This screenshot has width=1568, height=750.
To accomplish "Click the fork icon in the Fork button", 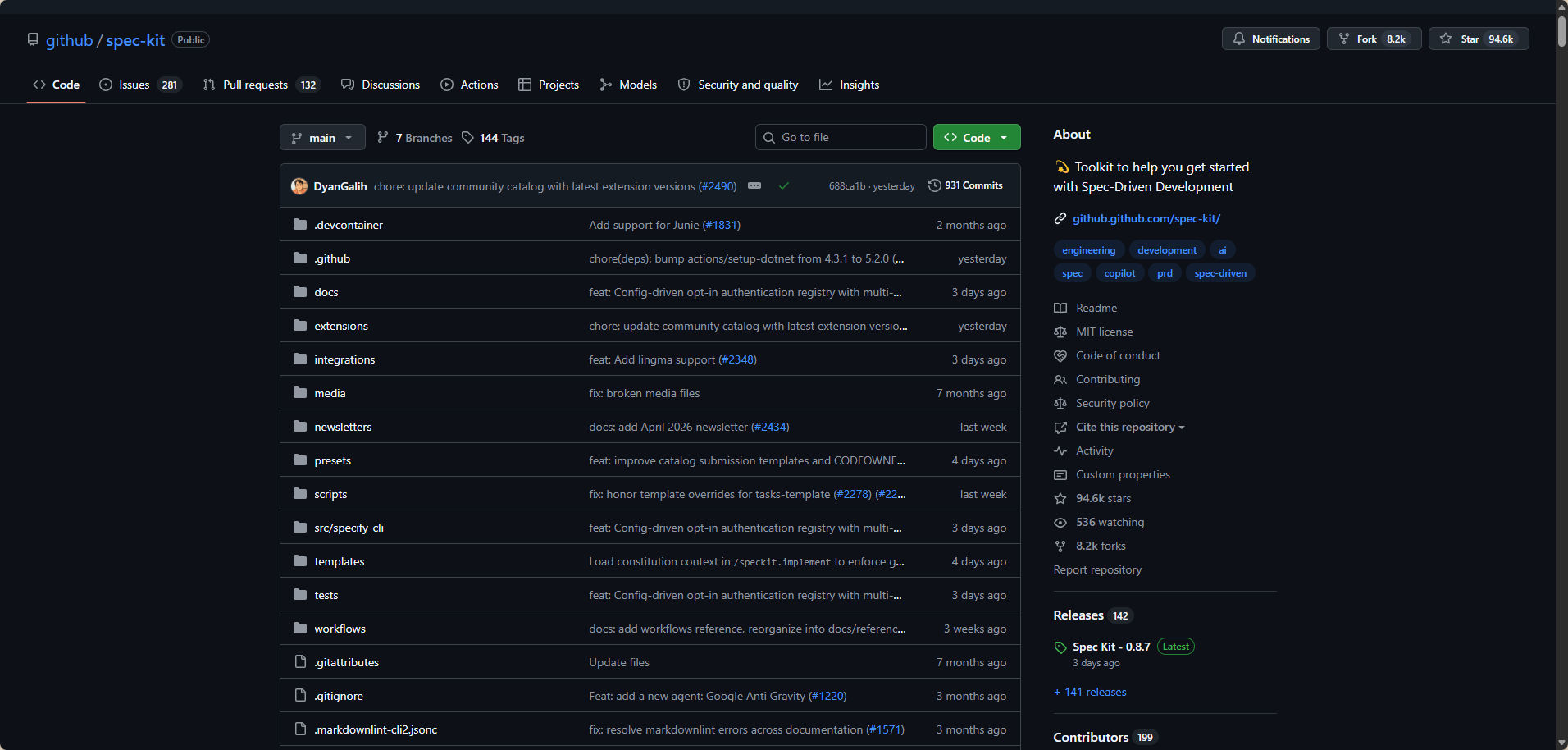I will (x=1344, y=39).
